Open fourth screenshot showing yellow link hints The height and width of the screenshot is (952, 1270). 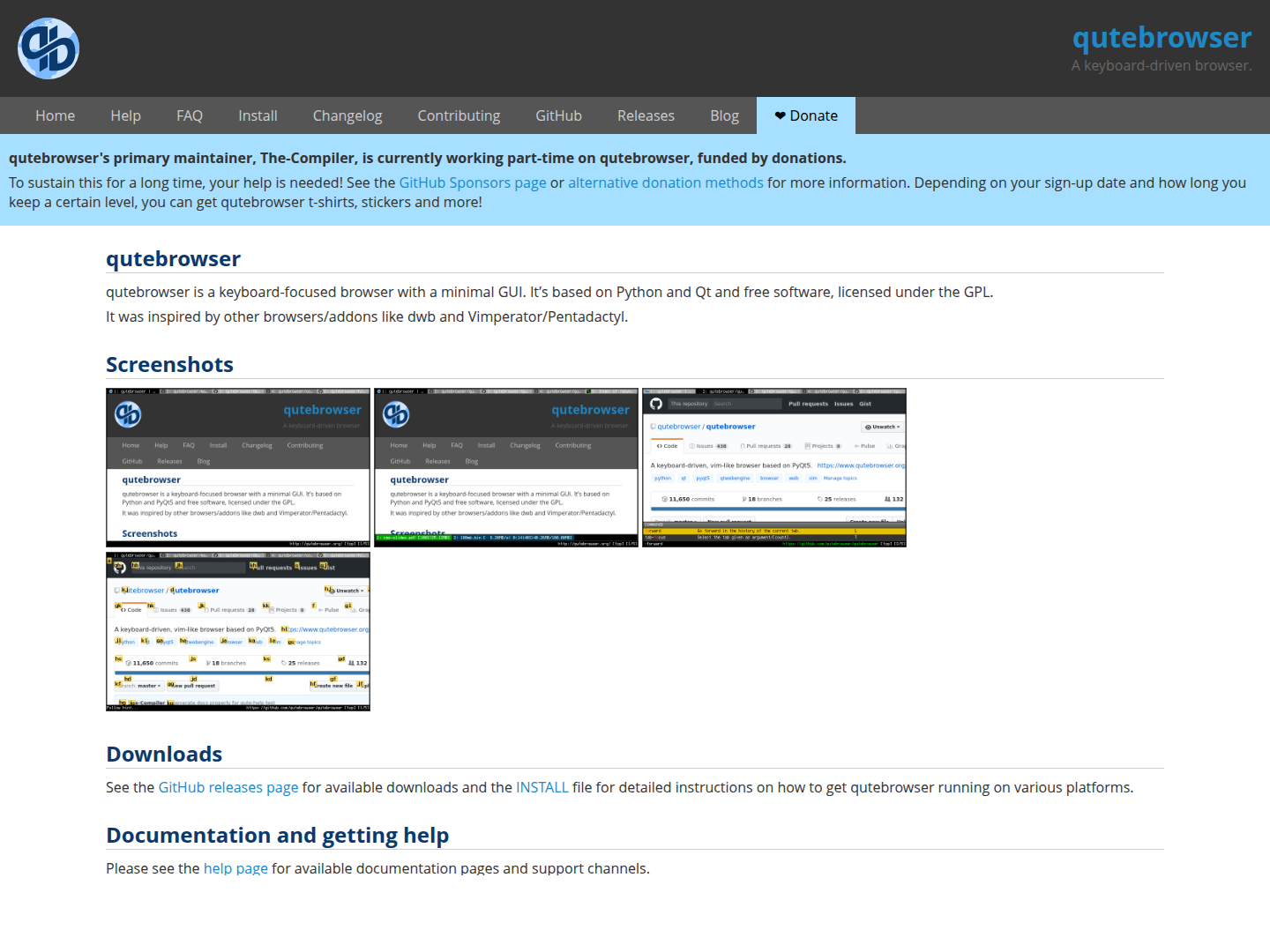coord(238,632)
